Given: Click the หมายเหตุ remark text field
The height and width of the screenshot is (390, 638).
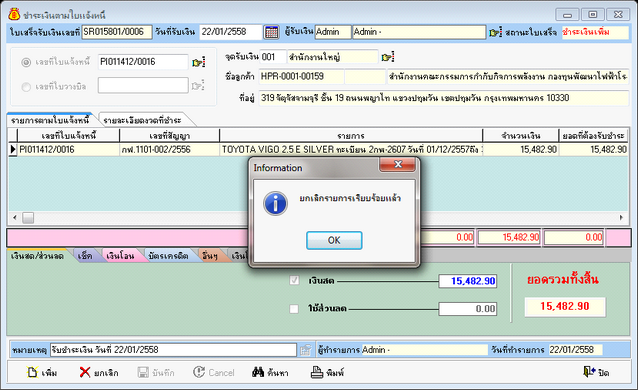Looking at the screenshot, I should click(x=173, y=350).
